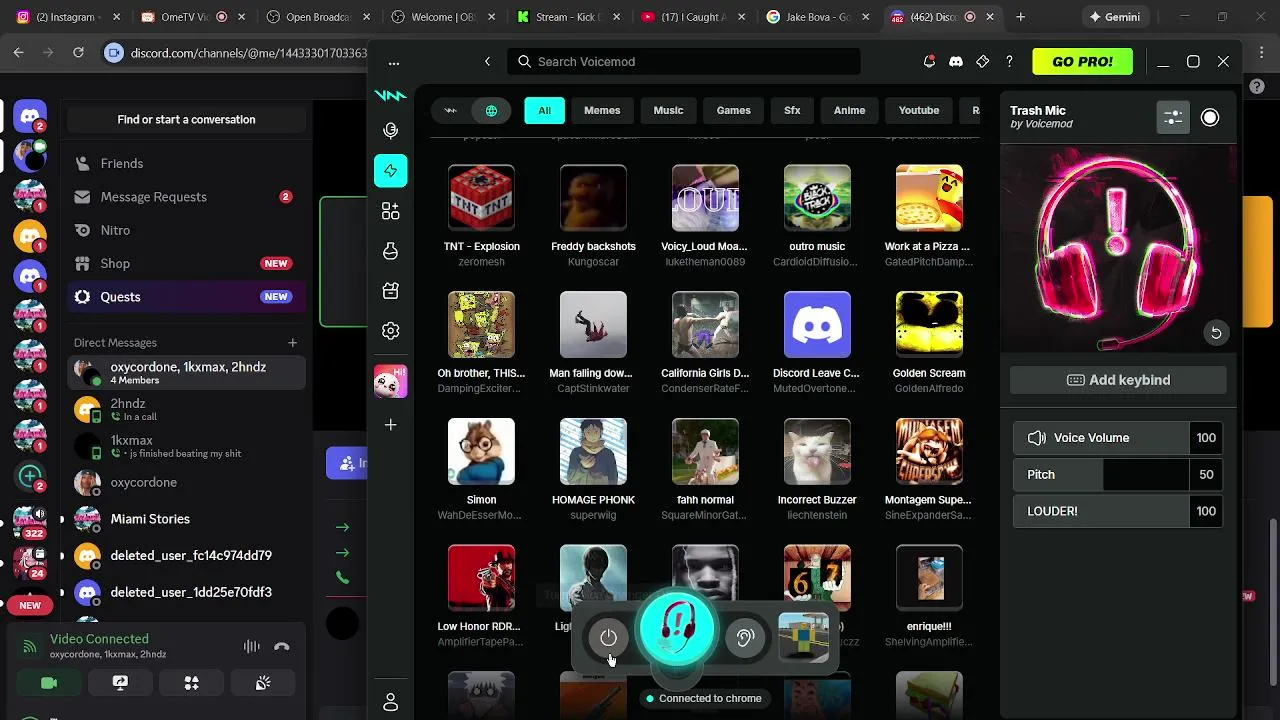Click the GO PRO! button
This screenshot has width=1280, height=720.
coord(1083,62)
